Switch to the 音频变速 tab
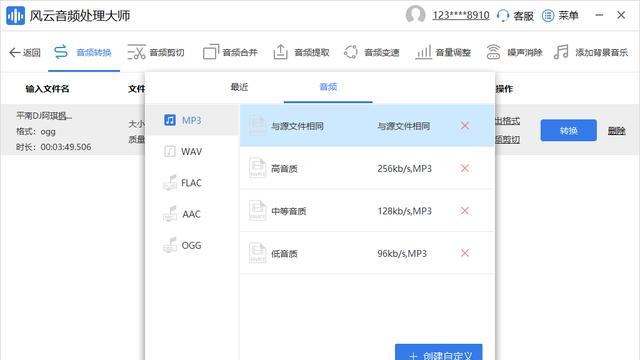The width and height of the screenshot is (640, 360). [371, 52]
